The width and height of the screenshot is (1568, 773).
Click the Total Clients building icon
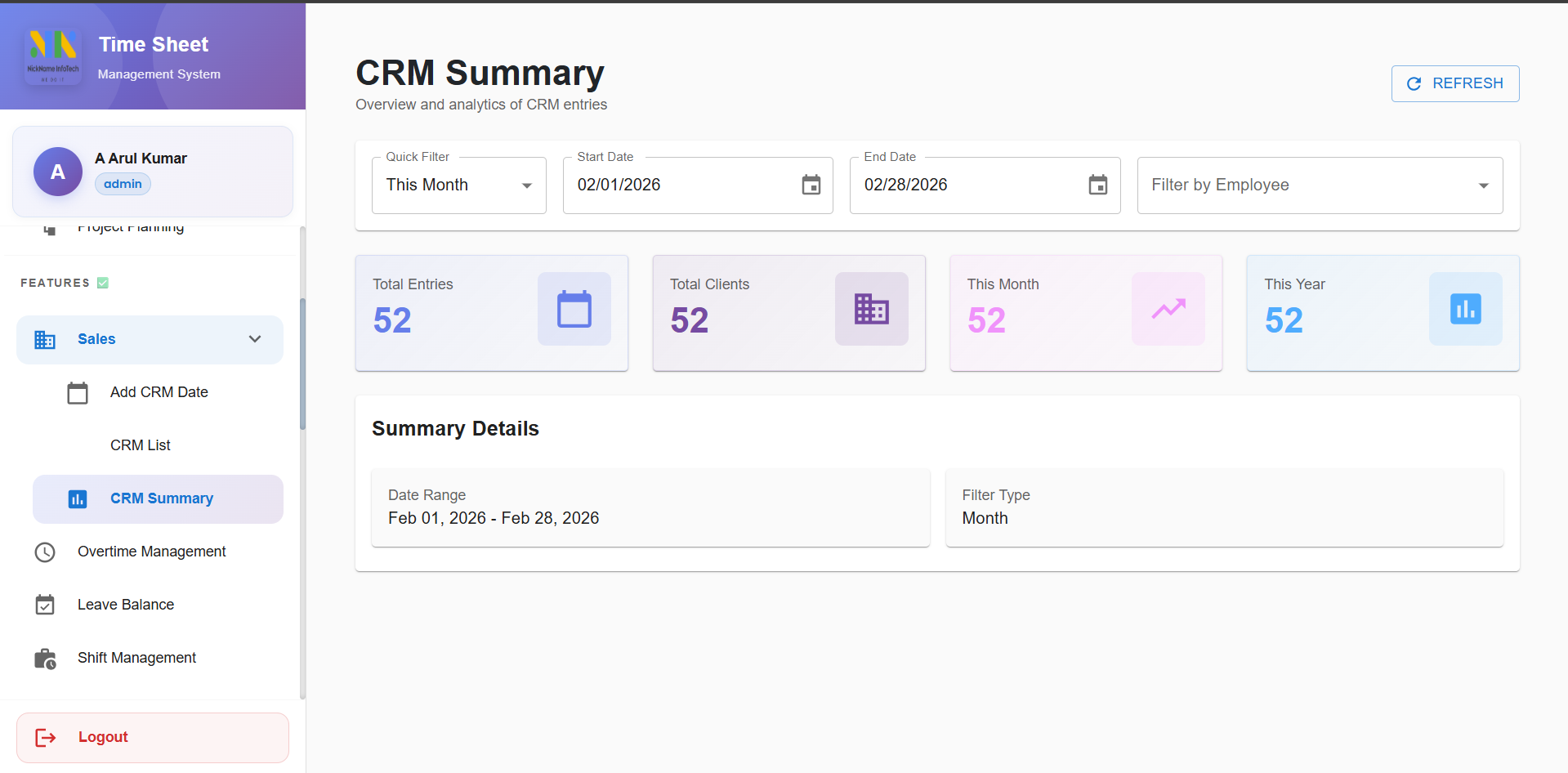coord(871,309)
